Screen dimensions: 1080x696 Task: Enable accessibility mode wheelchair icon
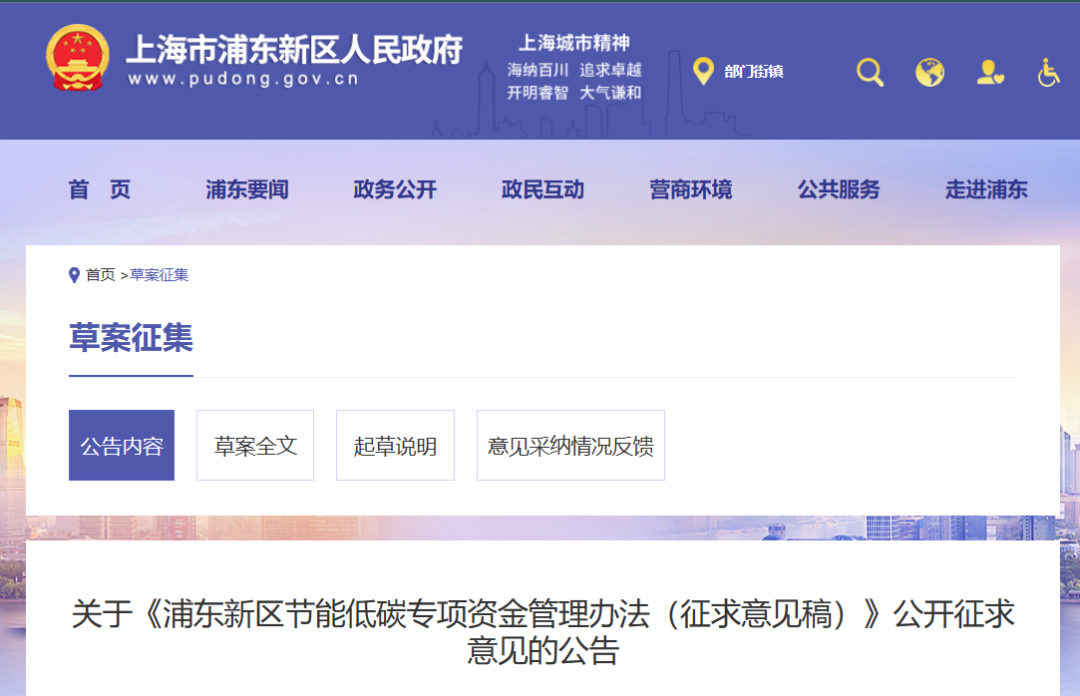coord(1048,72)
